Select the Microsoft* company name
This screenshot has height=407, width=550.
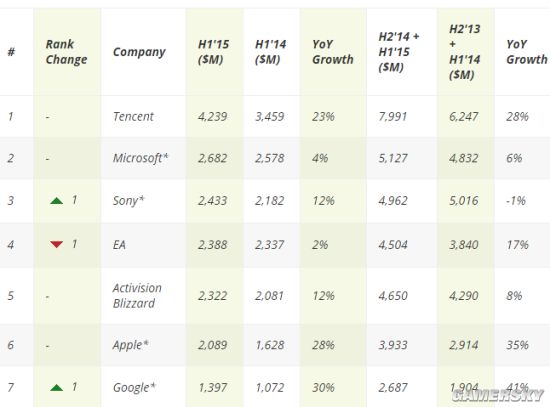click(x=140, y=158)
